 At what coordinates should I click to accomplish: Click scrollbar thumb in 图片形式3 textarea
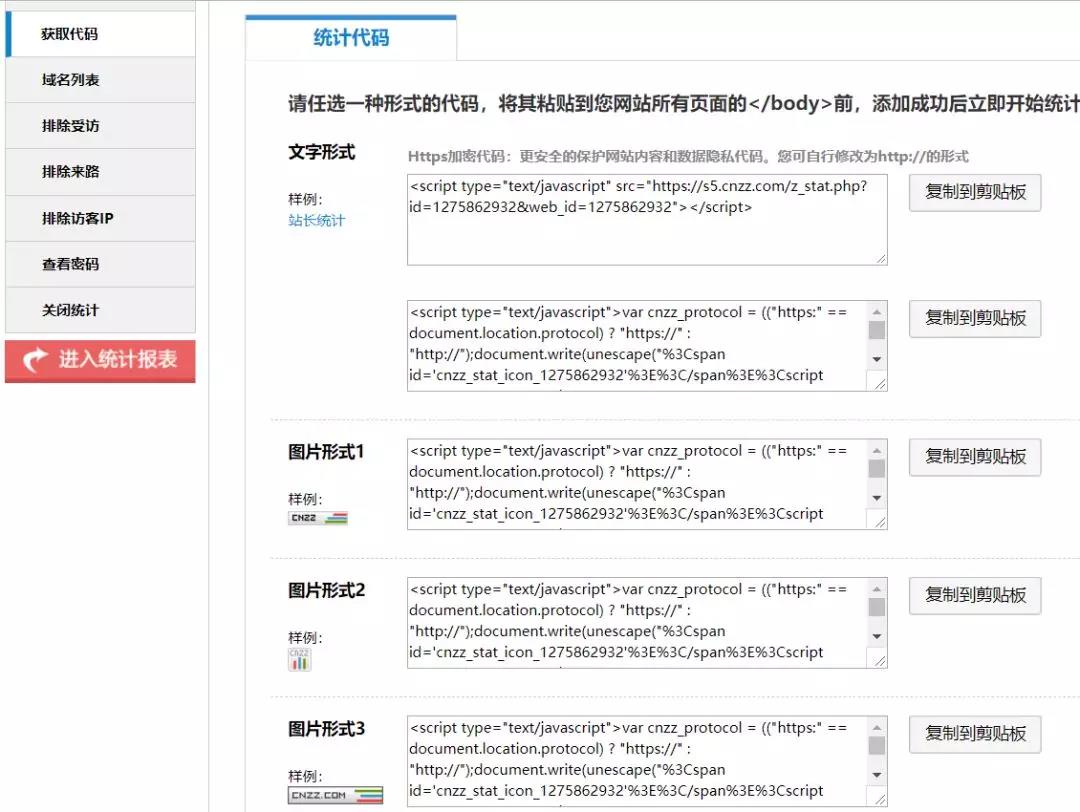[x=876, y=746]
